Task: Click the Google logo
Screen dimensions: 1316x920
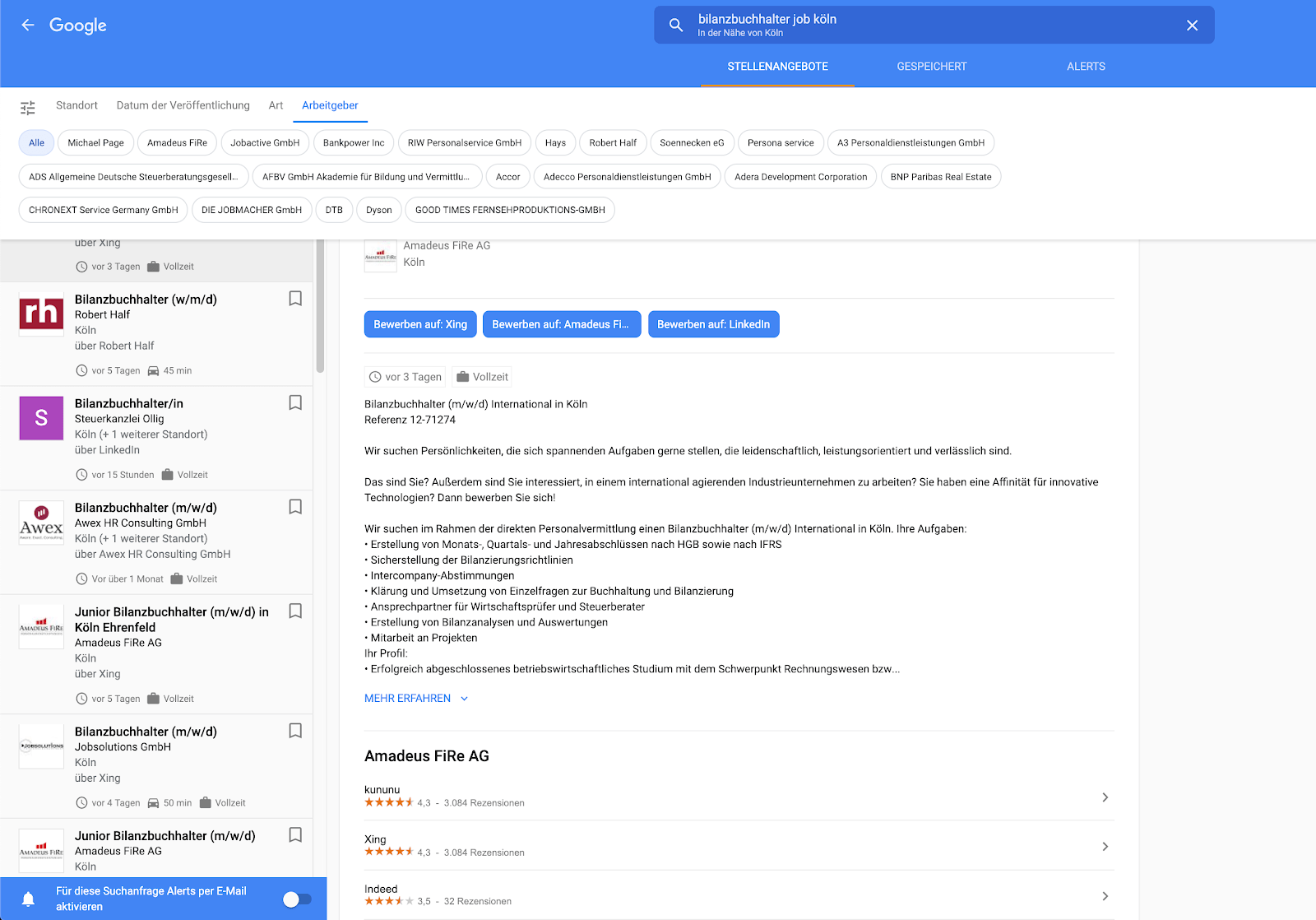Action: click(78, 26)
